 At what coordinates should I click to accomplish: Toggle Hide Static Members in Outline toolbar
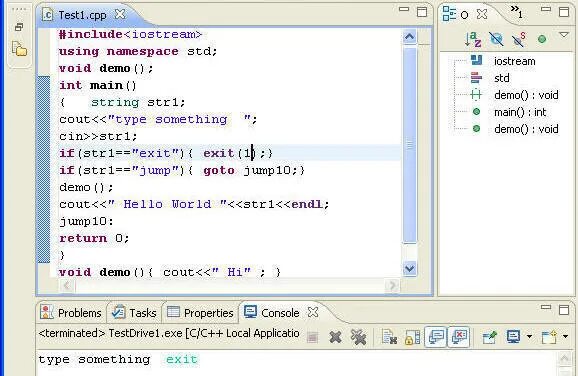click(x=519, y=39)
